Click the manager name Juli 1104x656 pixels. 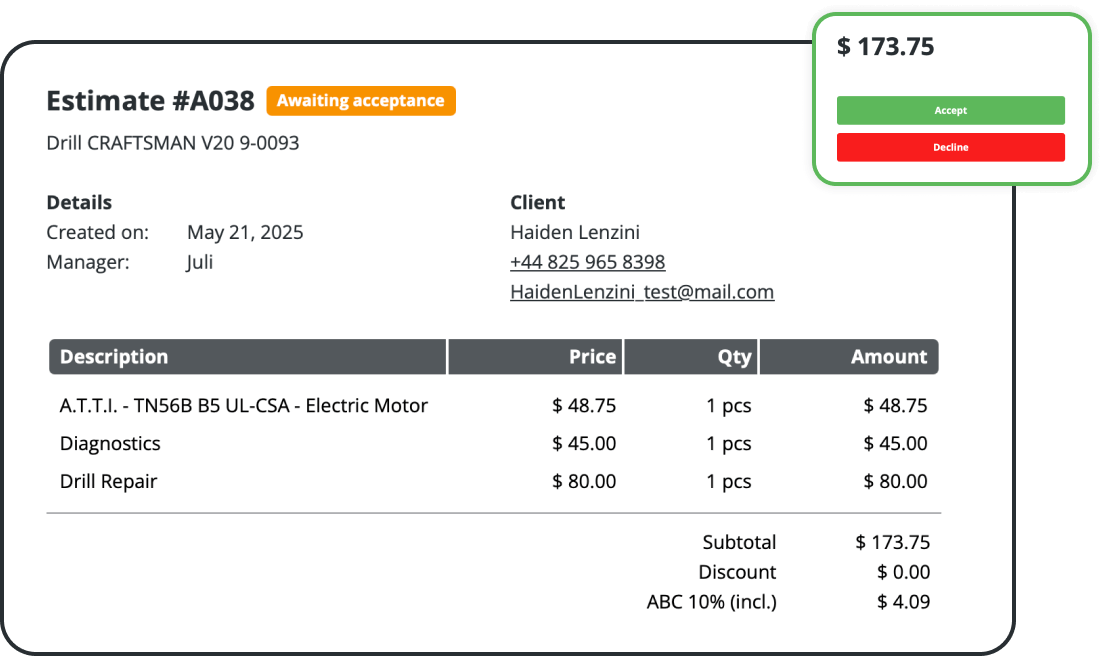tap(200, 263)
